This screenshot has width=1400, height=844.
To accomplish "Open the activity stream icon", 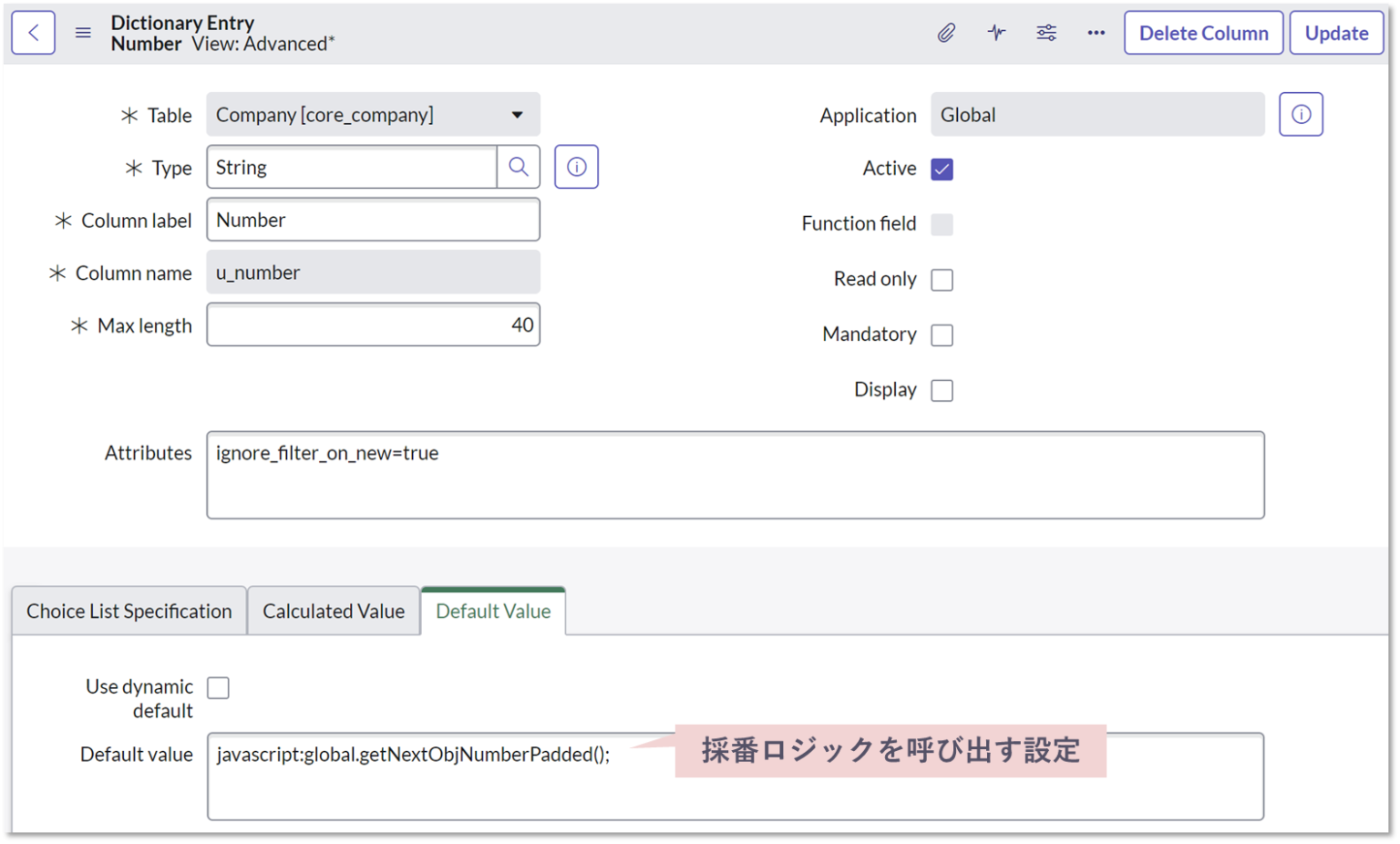I will coord(996,32).
